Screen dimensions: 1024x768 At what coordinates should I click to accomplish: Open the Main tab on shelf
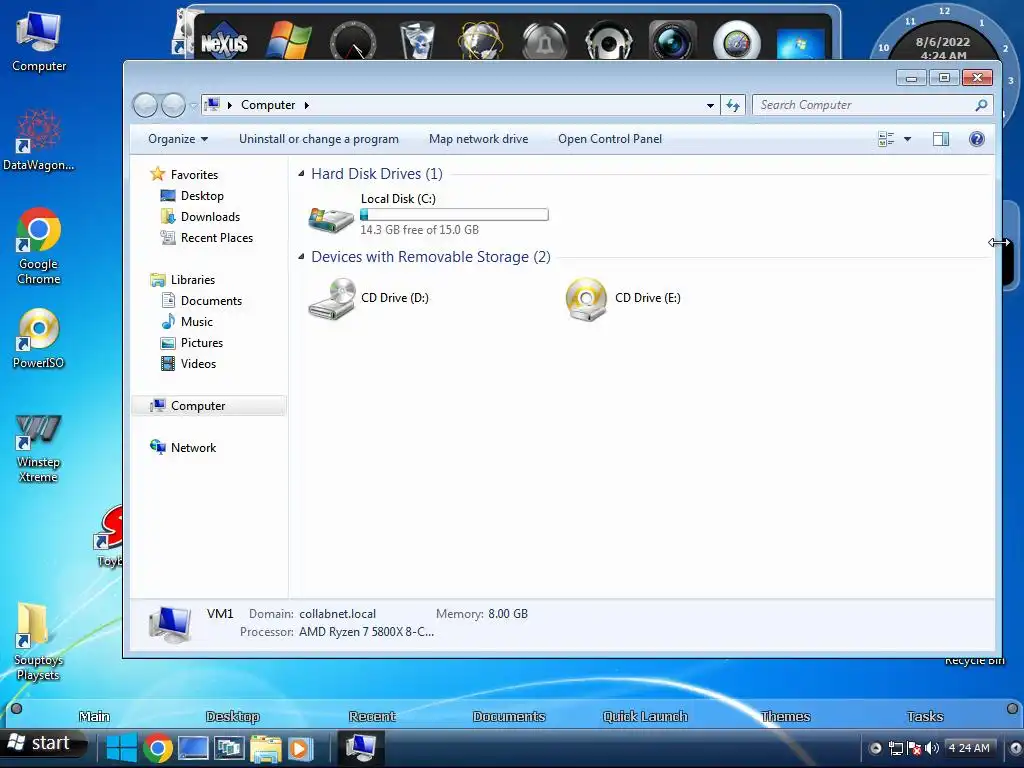[95, 716]
